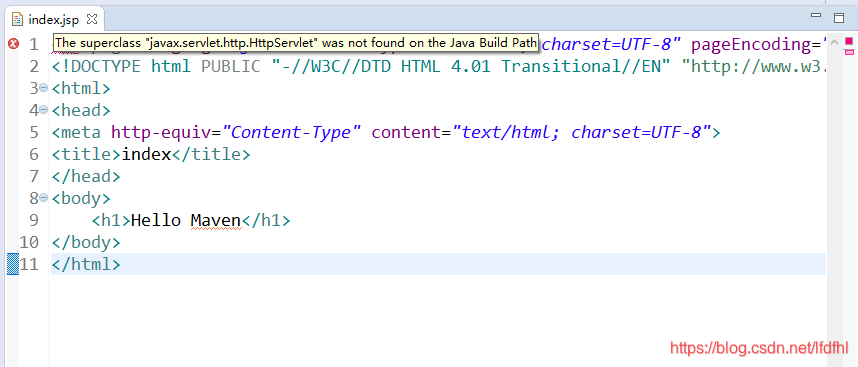The height and width of the screenshot is (367, 858).
Task: Click the http-equiv attribute name
Action: click(161, 132)
